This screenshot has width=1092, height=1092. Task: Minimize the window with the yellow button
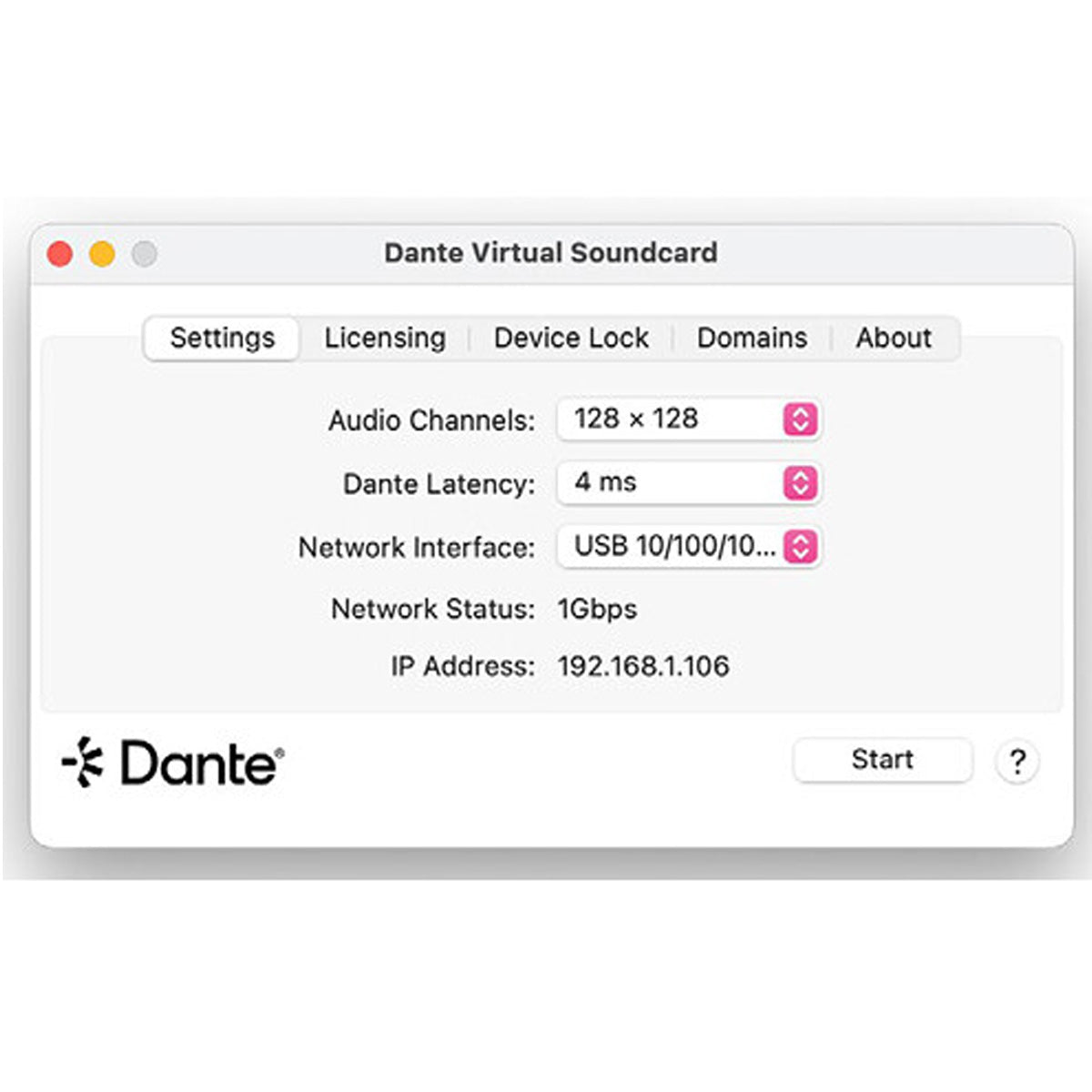pos(102,254)
